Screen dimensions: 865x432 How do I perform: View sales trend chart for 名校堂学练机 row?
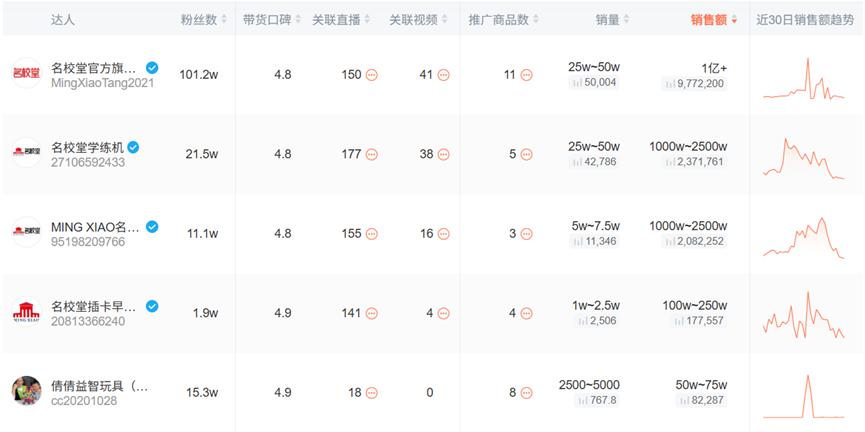tap(804, 159)
